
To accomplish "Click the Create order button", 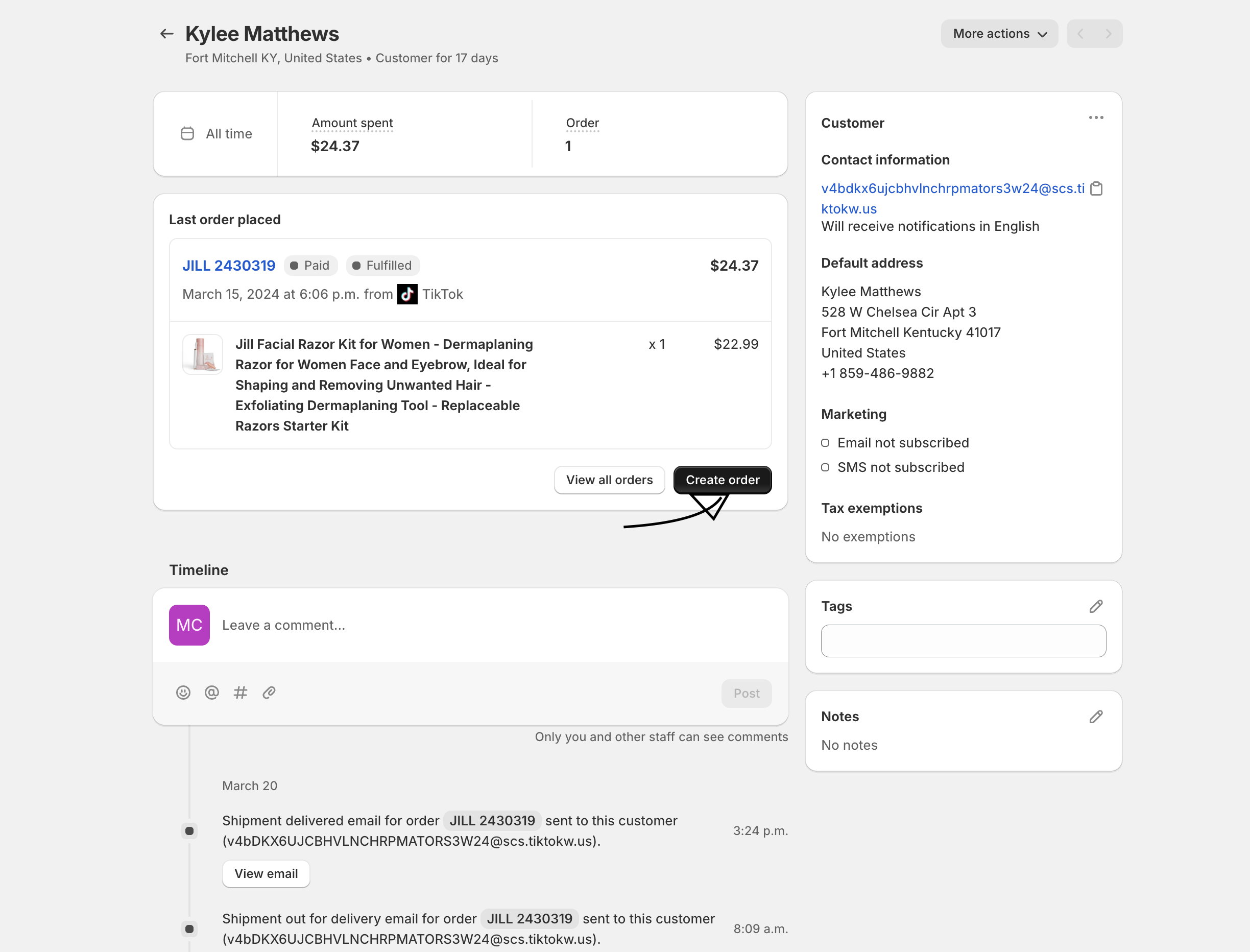I will [722, 480].
